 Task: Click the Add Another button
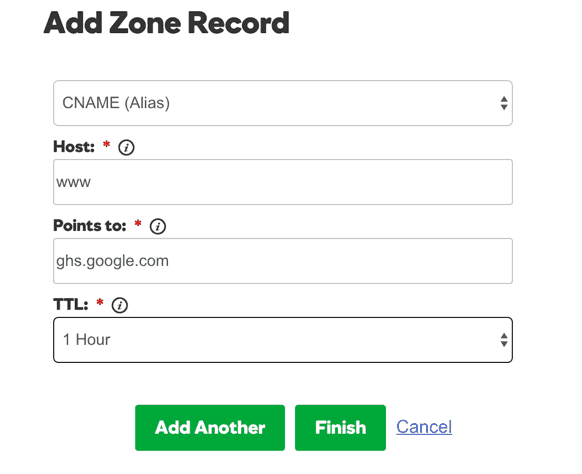pyautogui.click(x=210, y=428)
